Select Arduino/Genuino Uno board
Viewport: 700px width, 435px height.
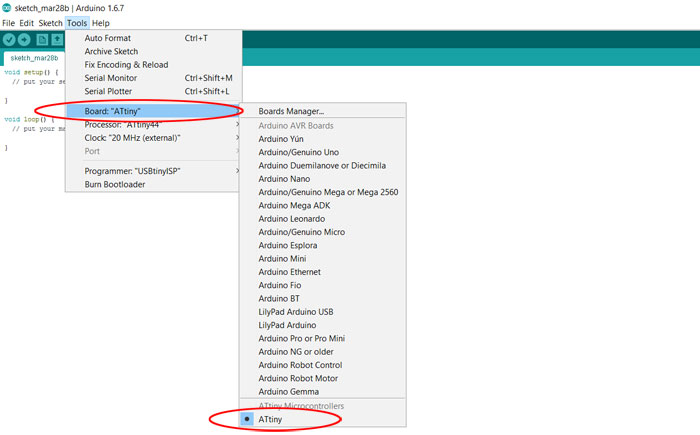tap(323, 152)
